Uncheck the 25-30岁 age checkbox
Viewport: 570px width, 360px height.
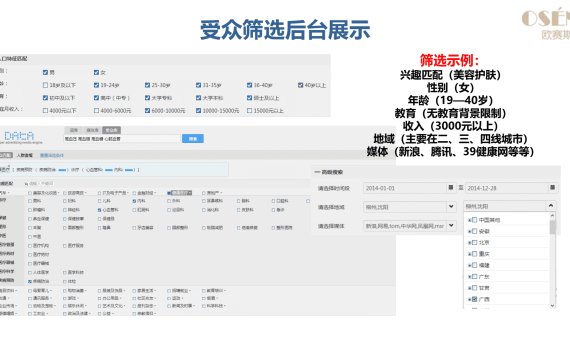[x=147, y=85]
